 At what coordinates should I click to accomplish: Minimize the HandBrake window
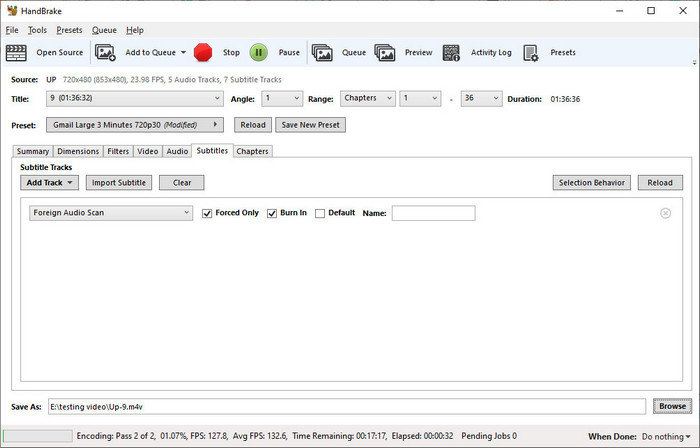(x=619, y=11)
